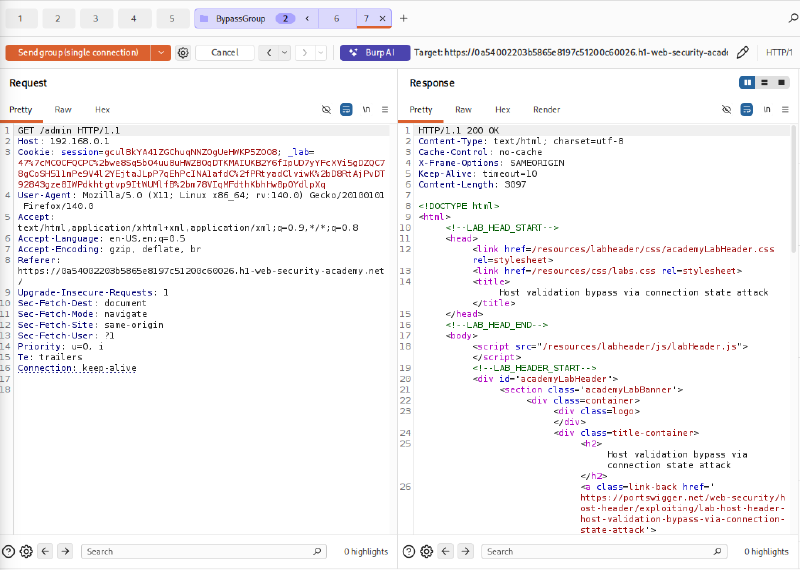800x570 pixels.
Task: Collapse BypassGroup with its chevron arrow
Action: coord(307,18)
